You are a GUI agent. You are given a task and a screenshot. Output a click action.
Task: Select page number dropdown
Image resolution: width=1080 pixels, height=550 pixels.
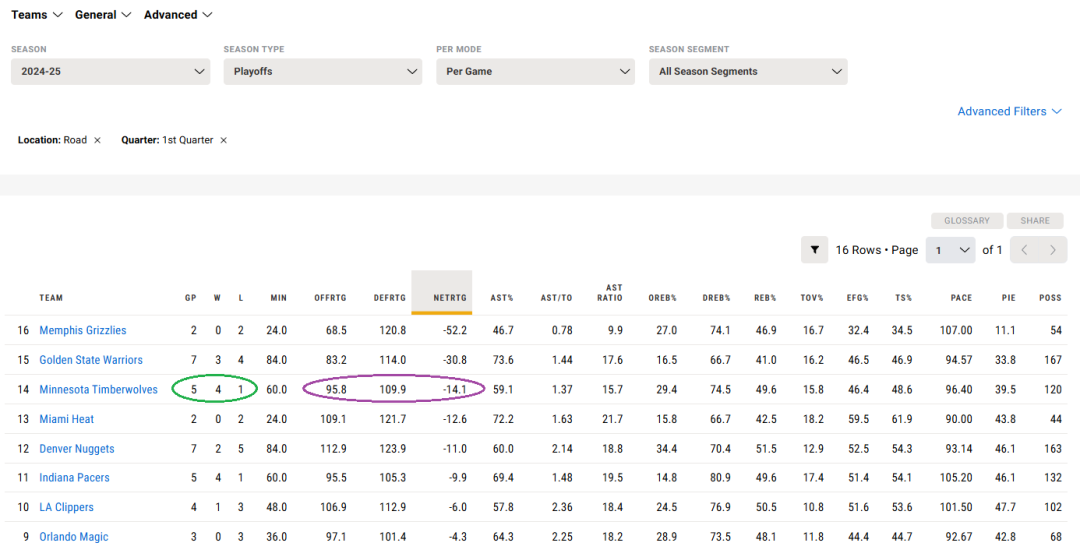coord(951,250)
